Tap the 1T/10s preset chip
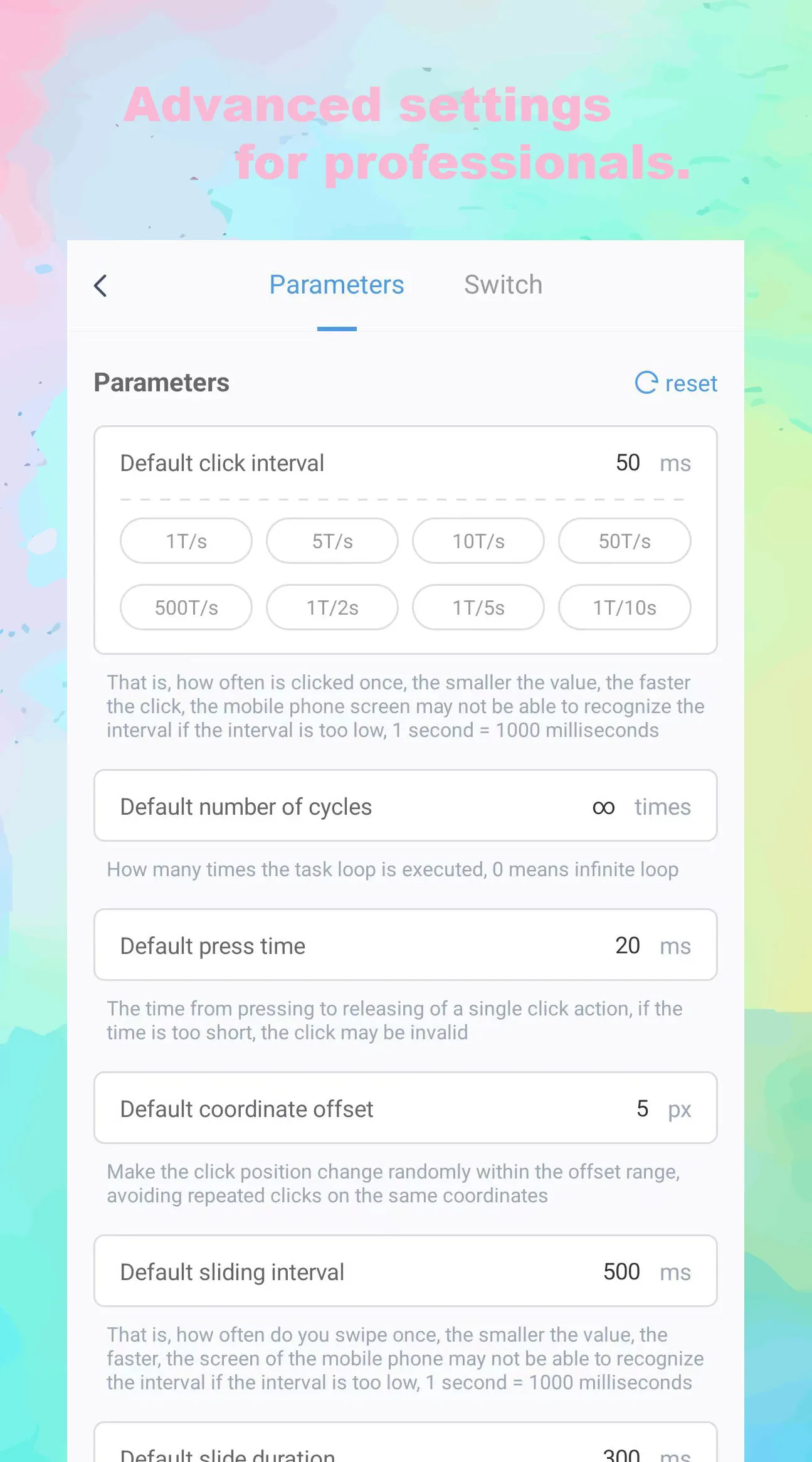 click(625, 607)
